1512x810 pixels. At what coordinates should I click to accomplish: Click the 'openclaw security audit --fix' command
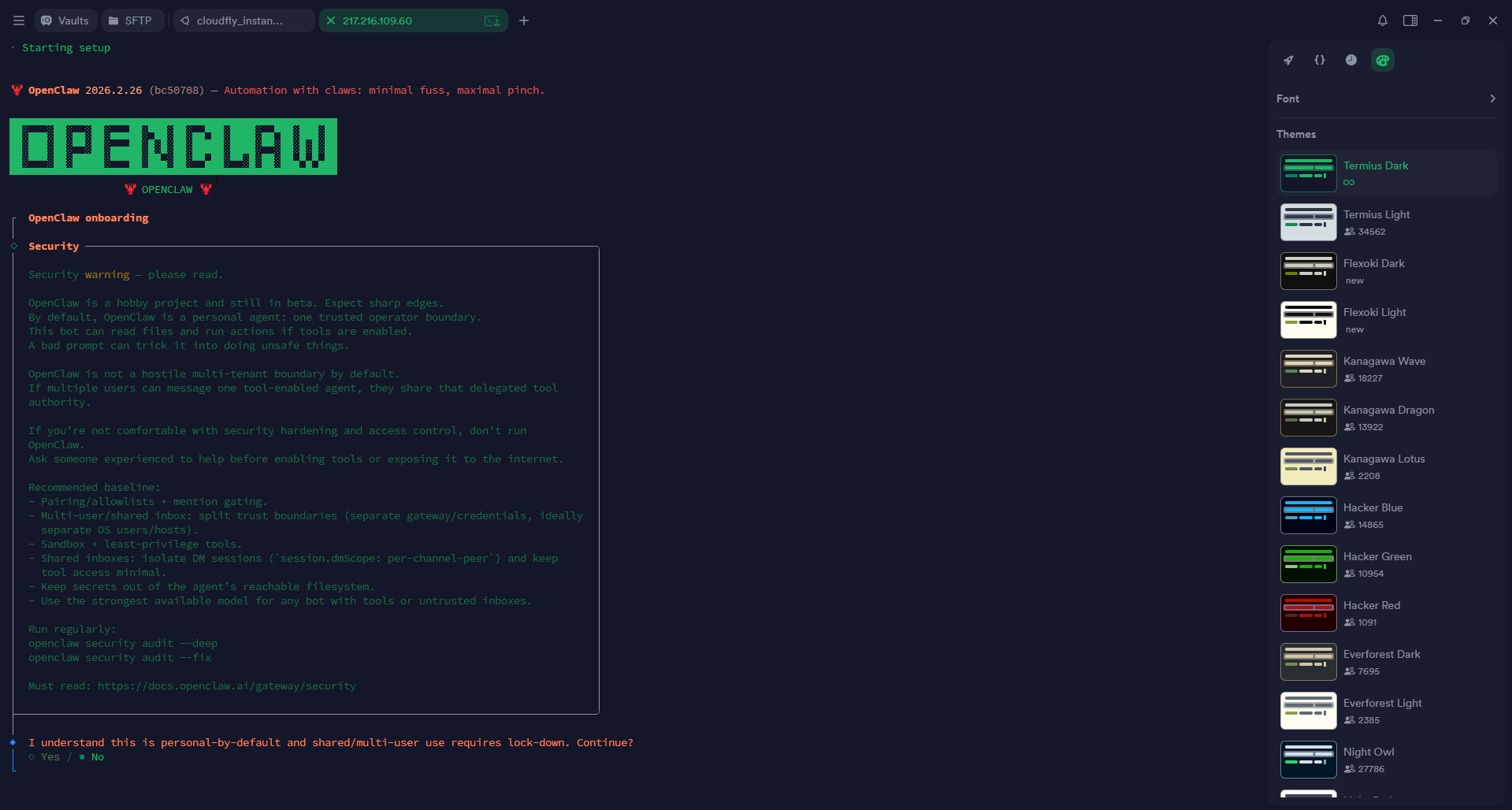[x=120, y=658]
